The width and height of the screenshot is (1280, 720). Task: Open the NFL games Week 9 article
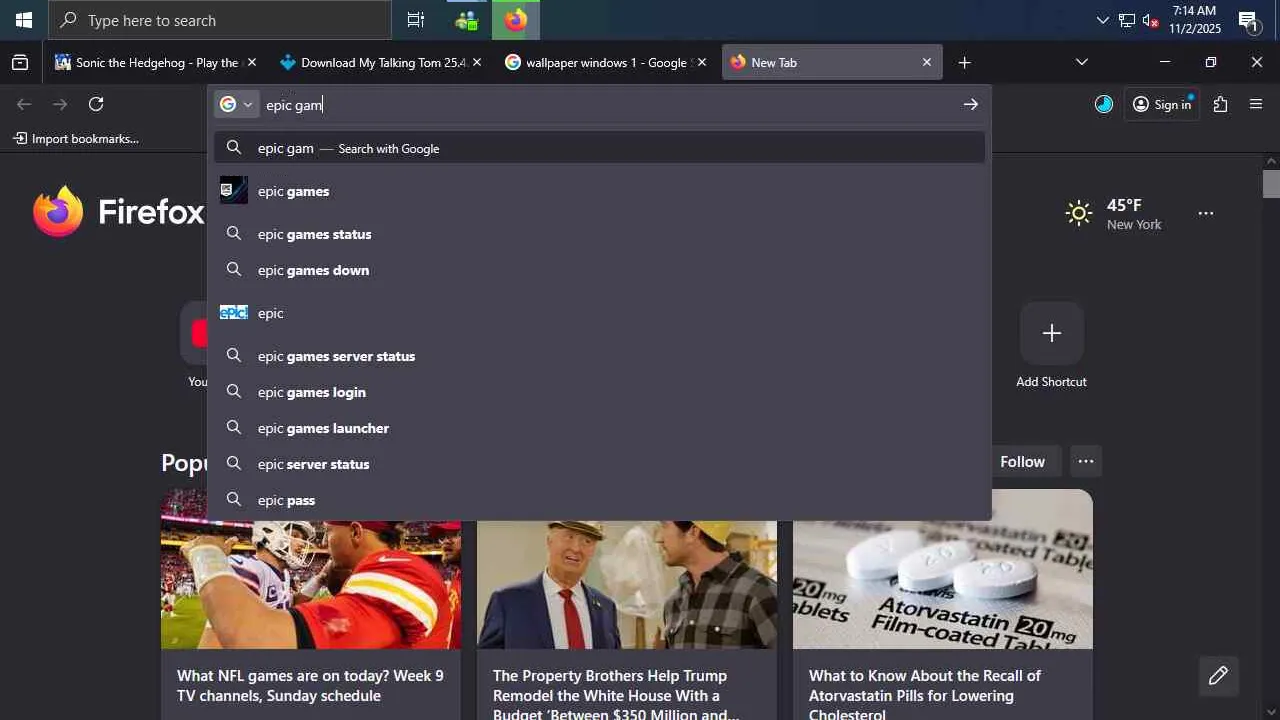(310, 686)
